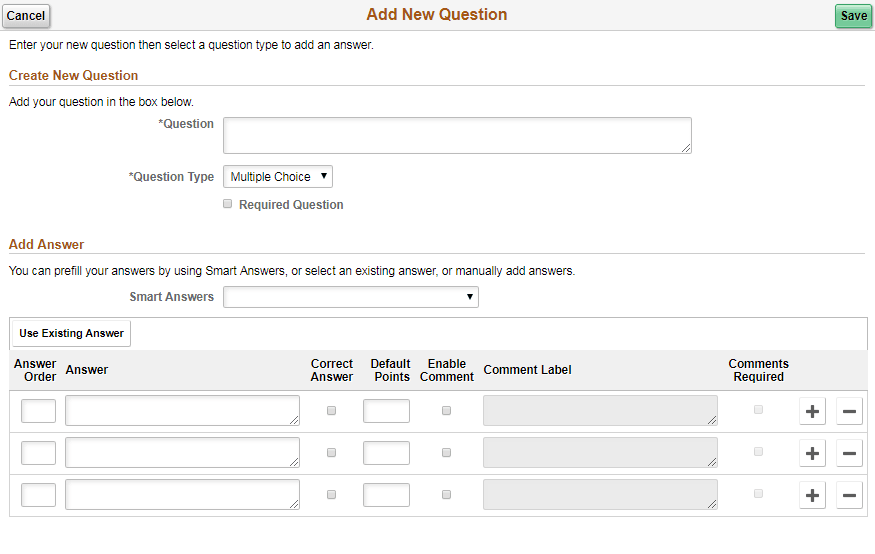Expand the Smart Answers dropdown
This screenshot has width=875, height=554.
(x=350, y=297)
